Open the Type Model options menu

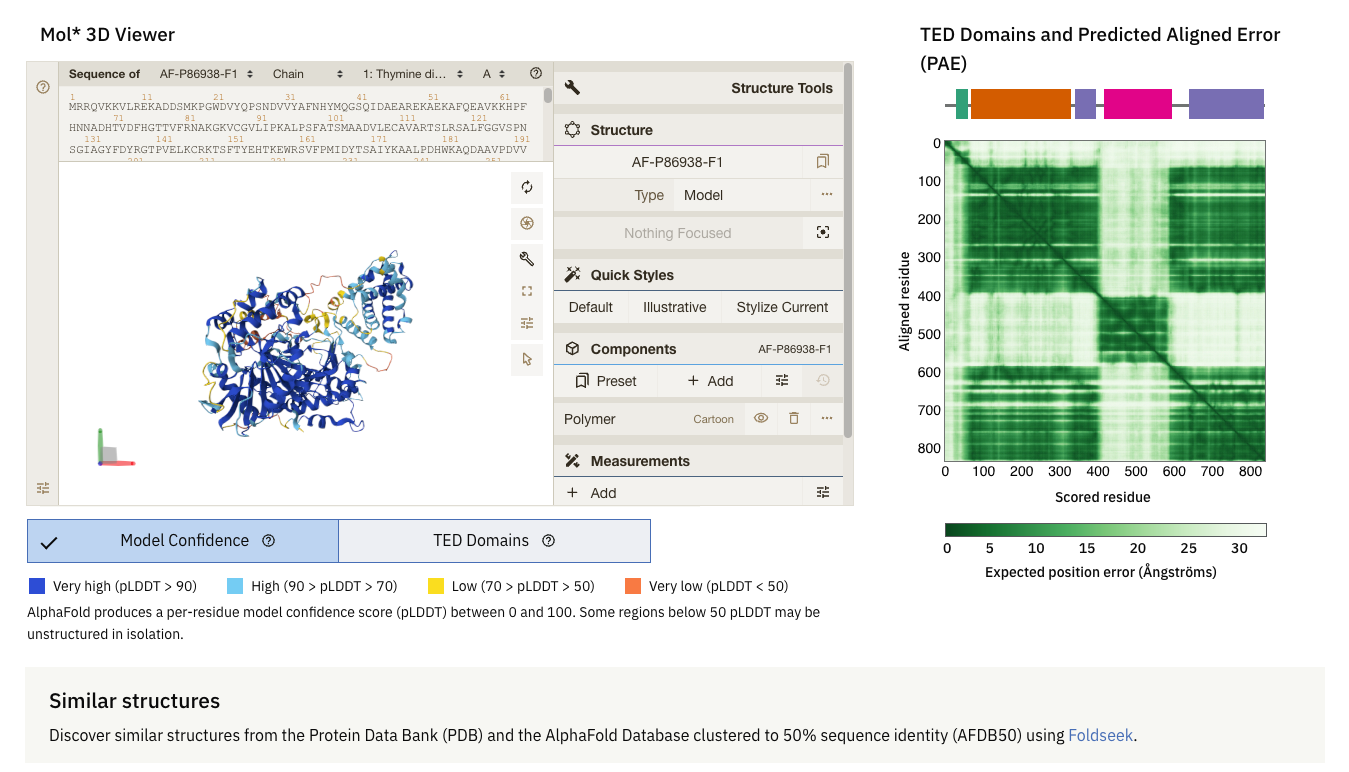(x=826, y=195)
